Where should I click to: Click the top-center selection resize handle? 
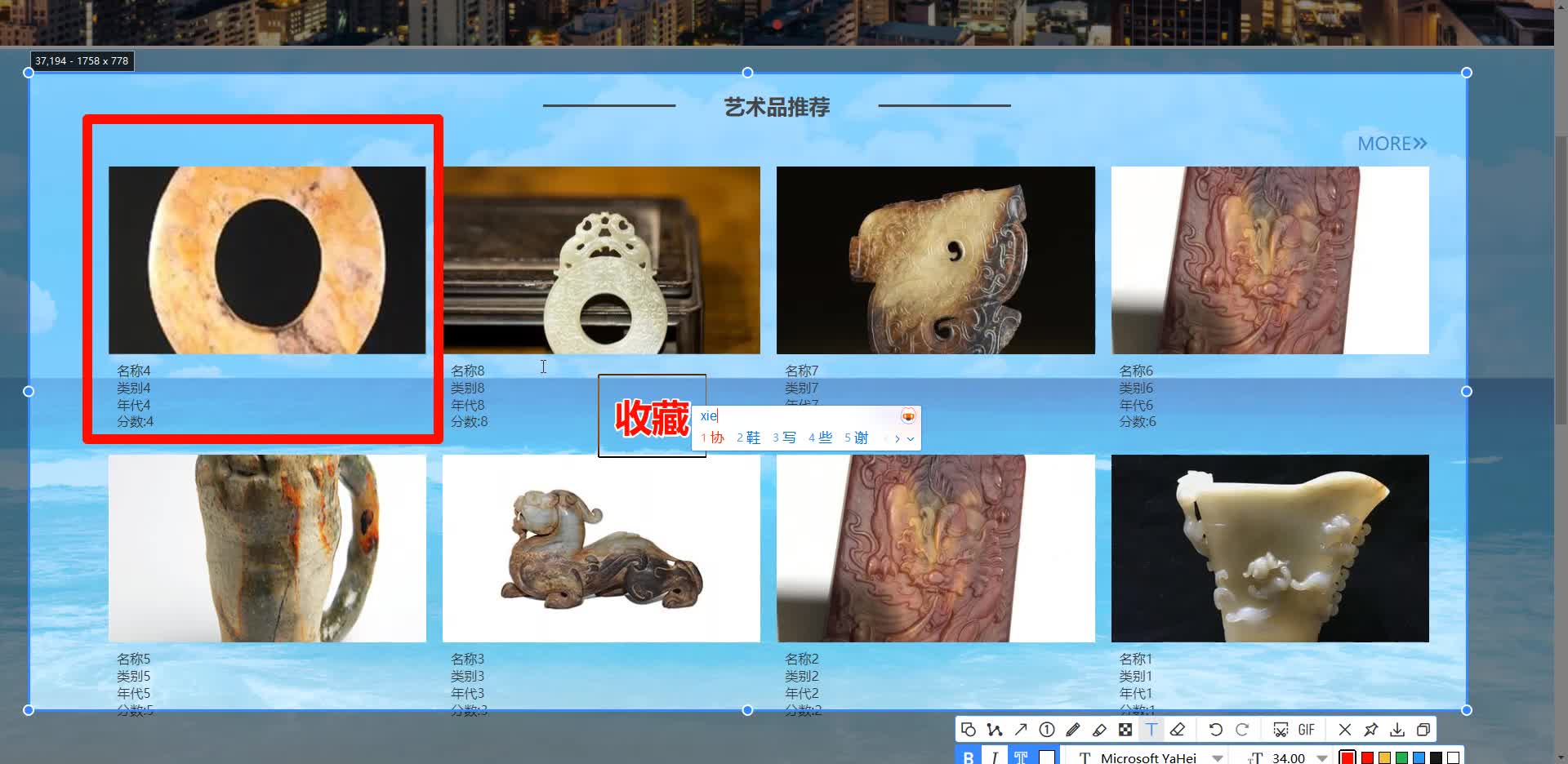coord(747,73)
